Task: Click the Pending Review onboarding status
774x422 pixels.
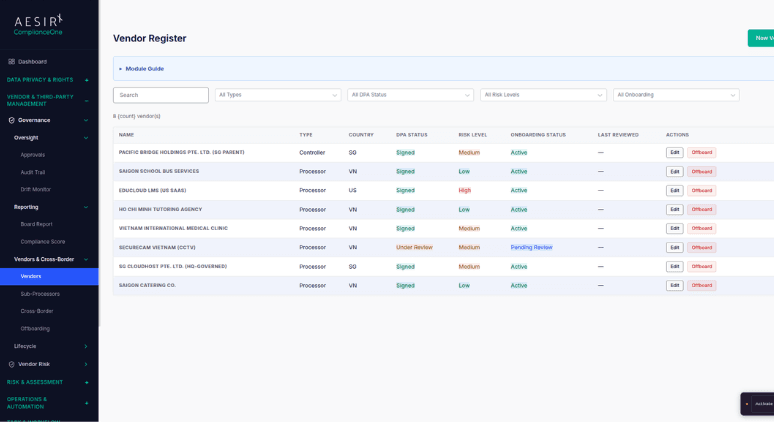Action: coord(532,248)
